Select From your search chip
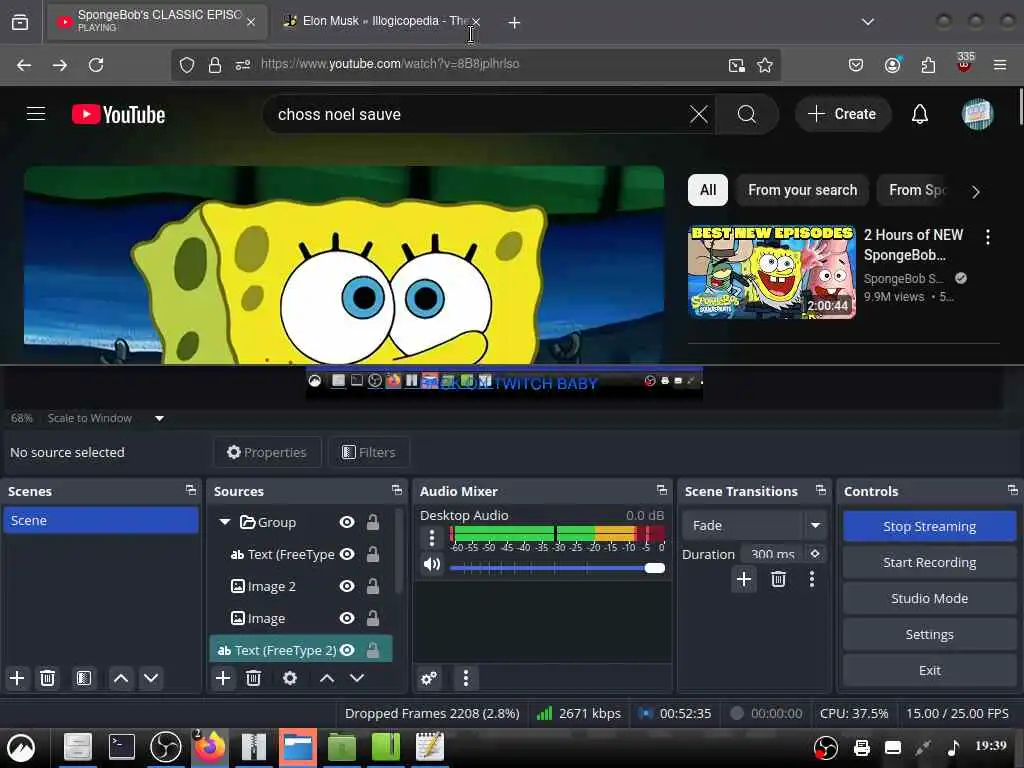 802,190
